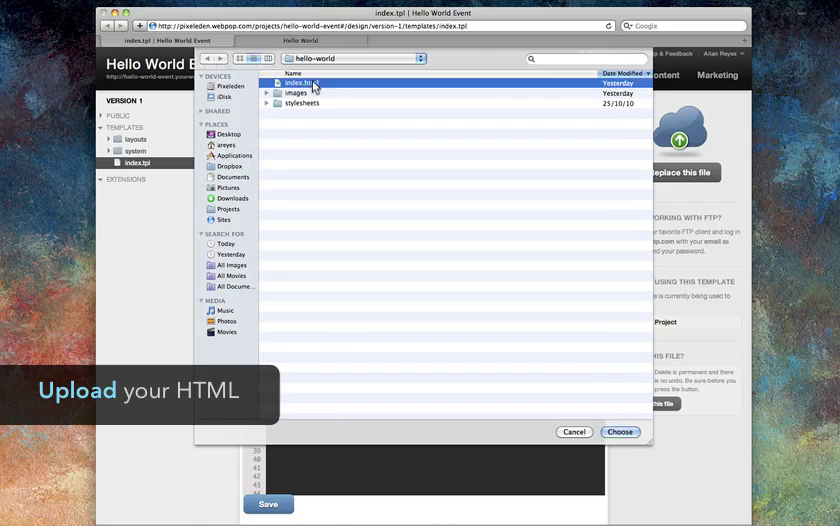Reload the page with the refresh icon
840x526 pixels.
pos(609,26)
